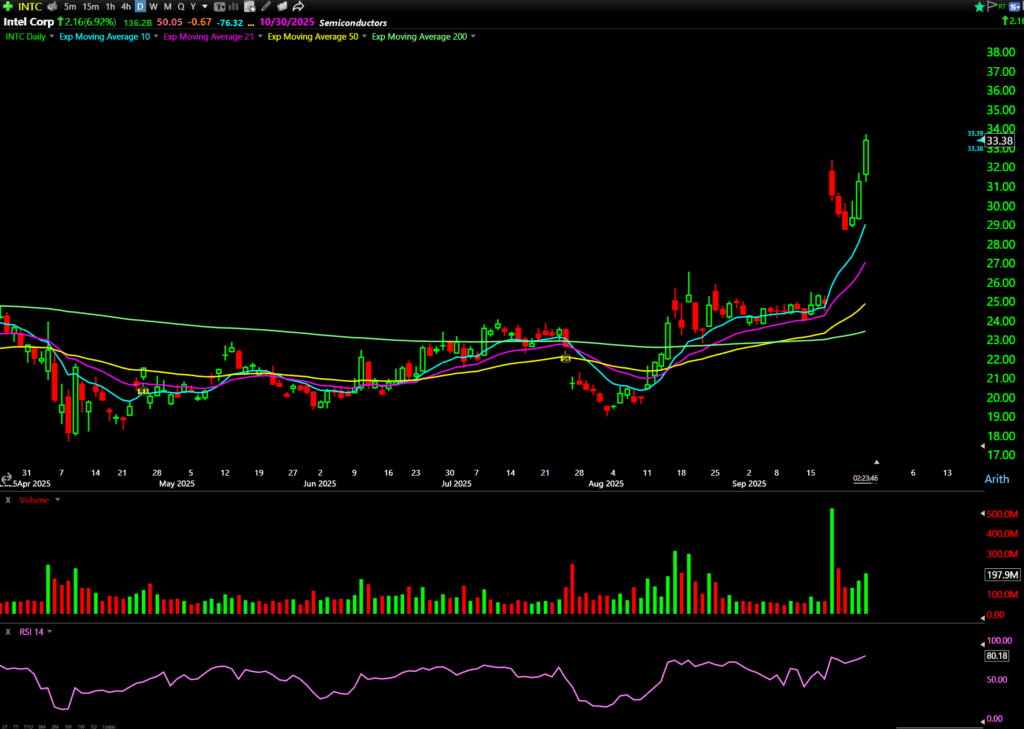Screen dimensions: 1024x729
Task: Open the chart type candlestick icon
Action: (219, 6)
